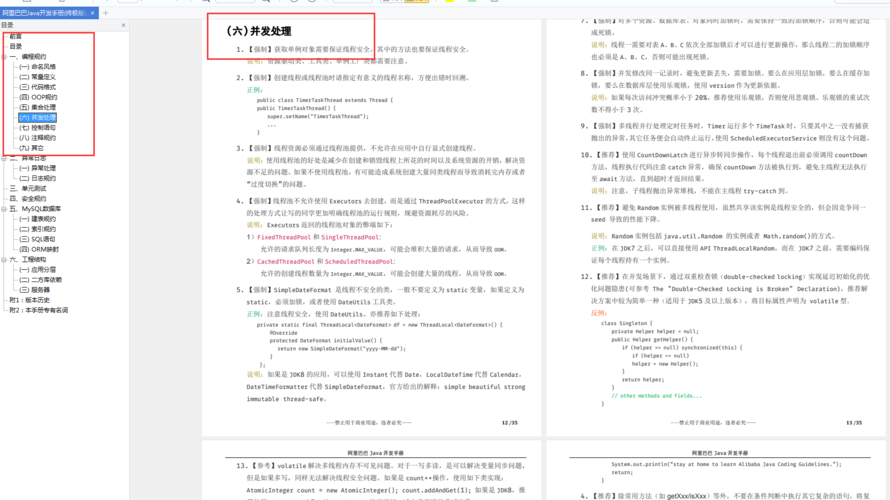Image resolution: width=890 pixels, height=500 pixels.
Task: Jump to (四) OOP规约 section
Action: [38, 98]
